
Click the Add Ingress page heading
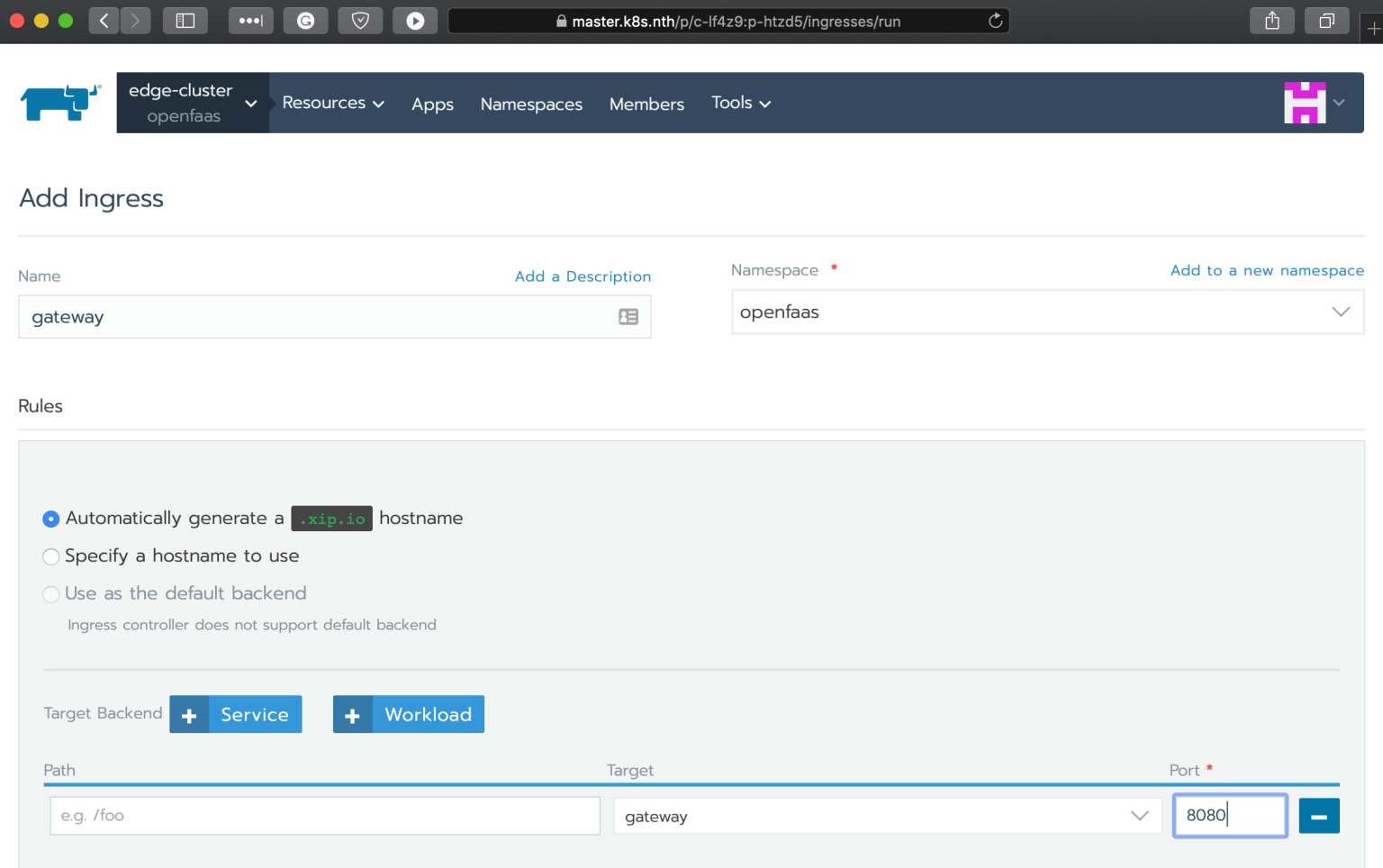pos(91,198)
